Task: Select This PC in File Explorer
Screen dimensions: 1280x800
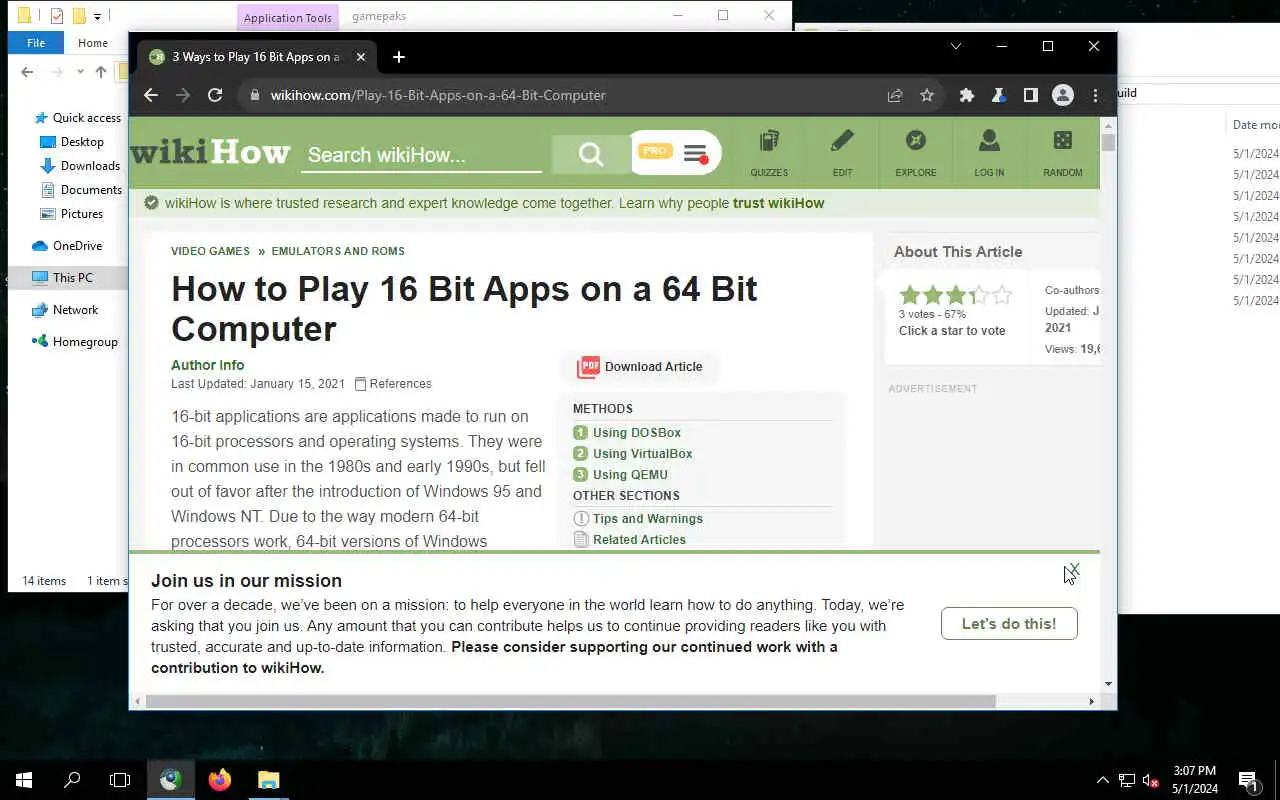Action: click(72, 278)
